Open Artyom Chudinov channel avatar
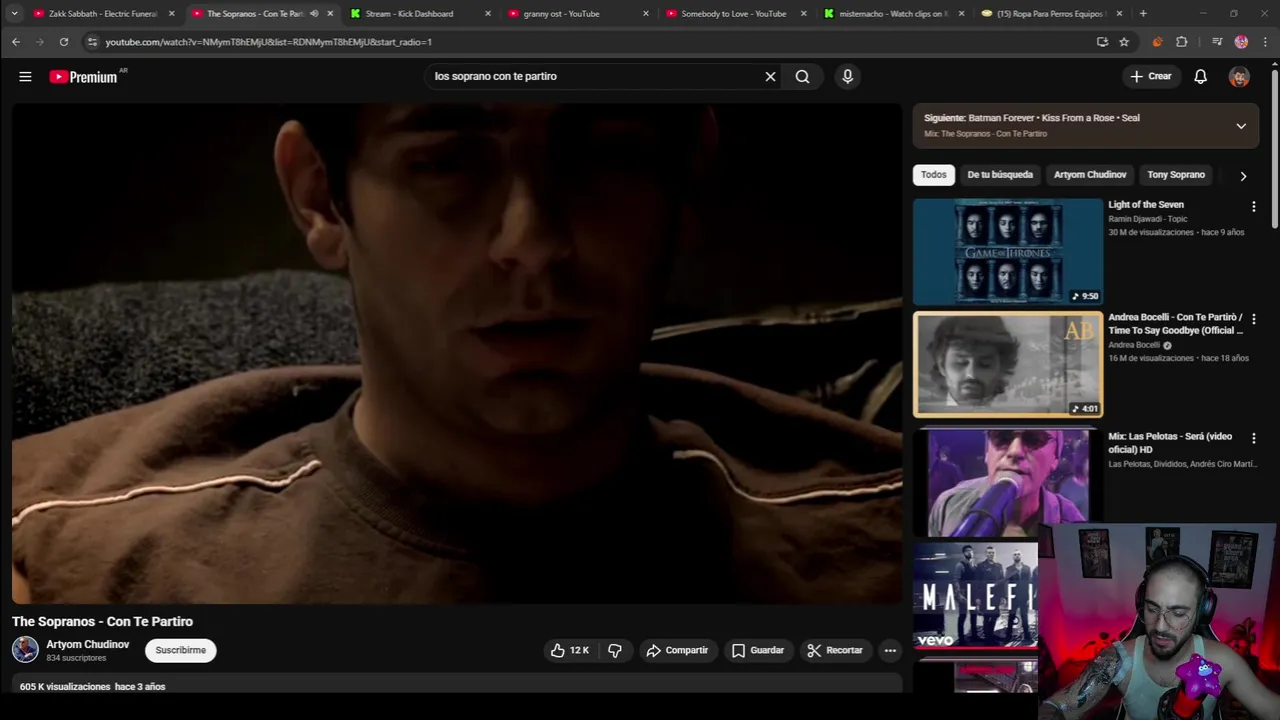This screenshot has height=720, width=1280. click(25, 650)
